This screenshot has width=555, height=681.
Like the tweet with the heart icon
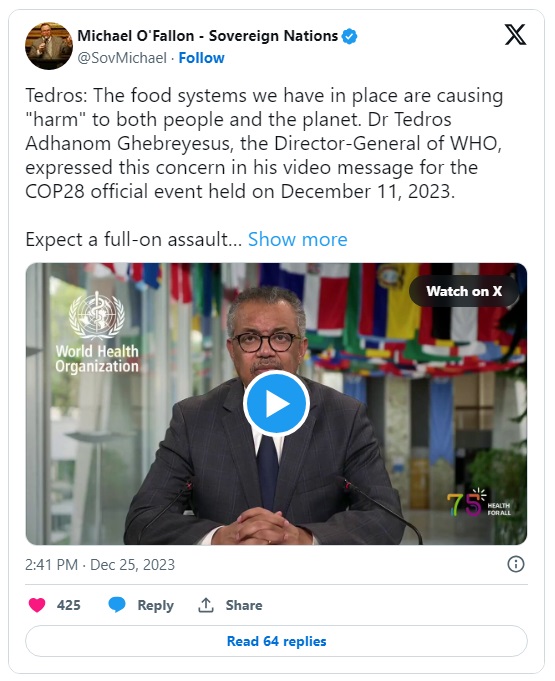click(x=37, y=605)
